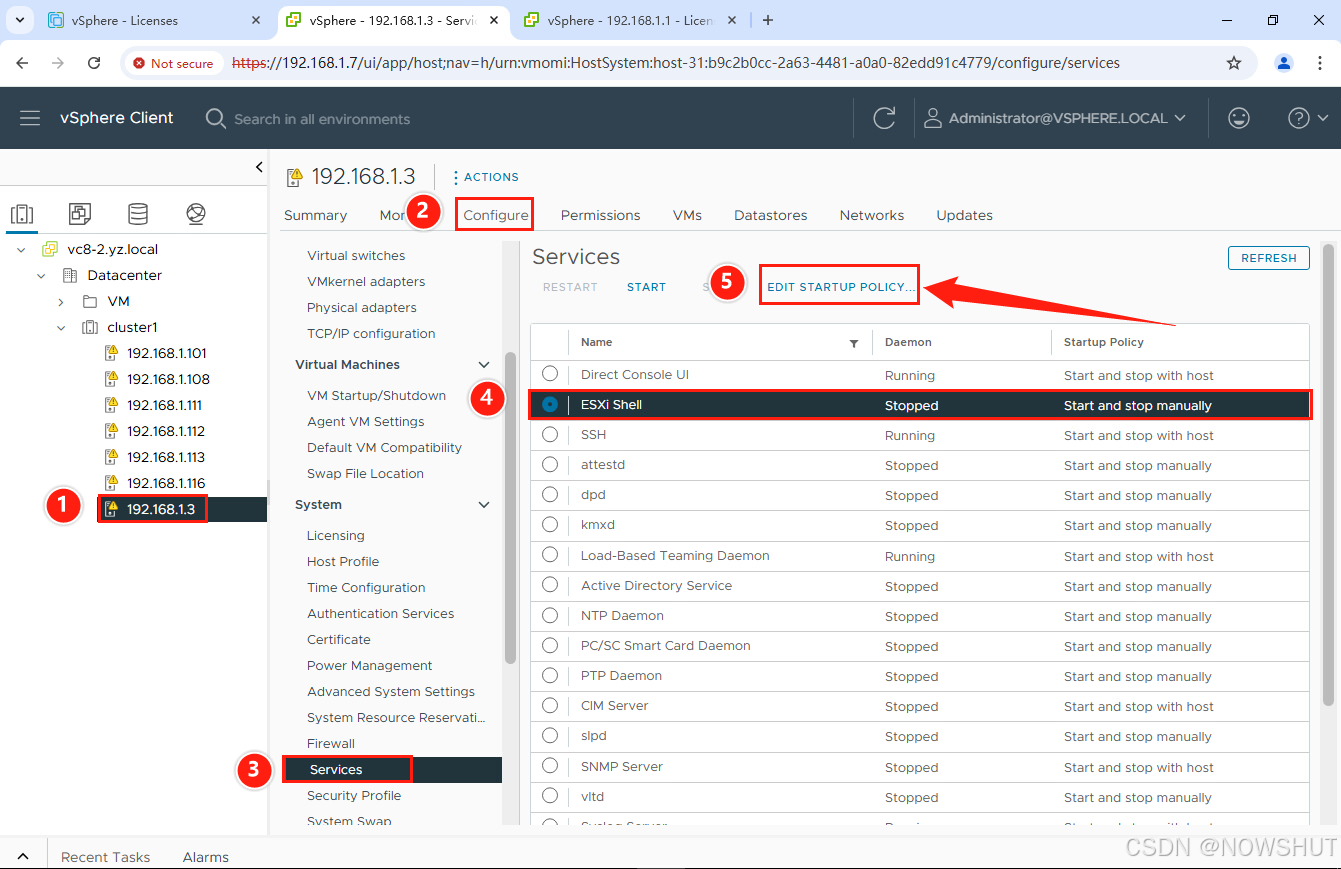The image size is (1341, 869).
Task: Click the REFRESH services button
Action: click(1268, 257)
